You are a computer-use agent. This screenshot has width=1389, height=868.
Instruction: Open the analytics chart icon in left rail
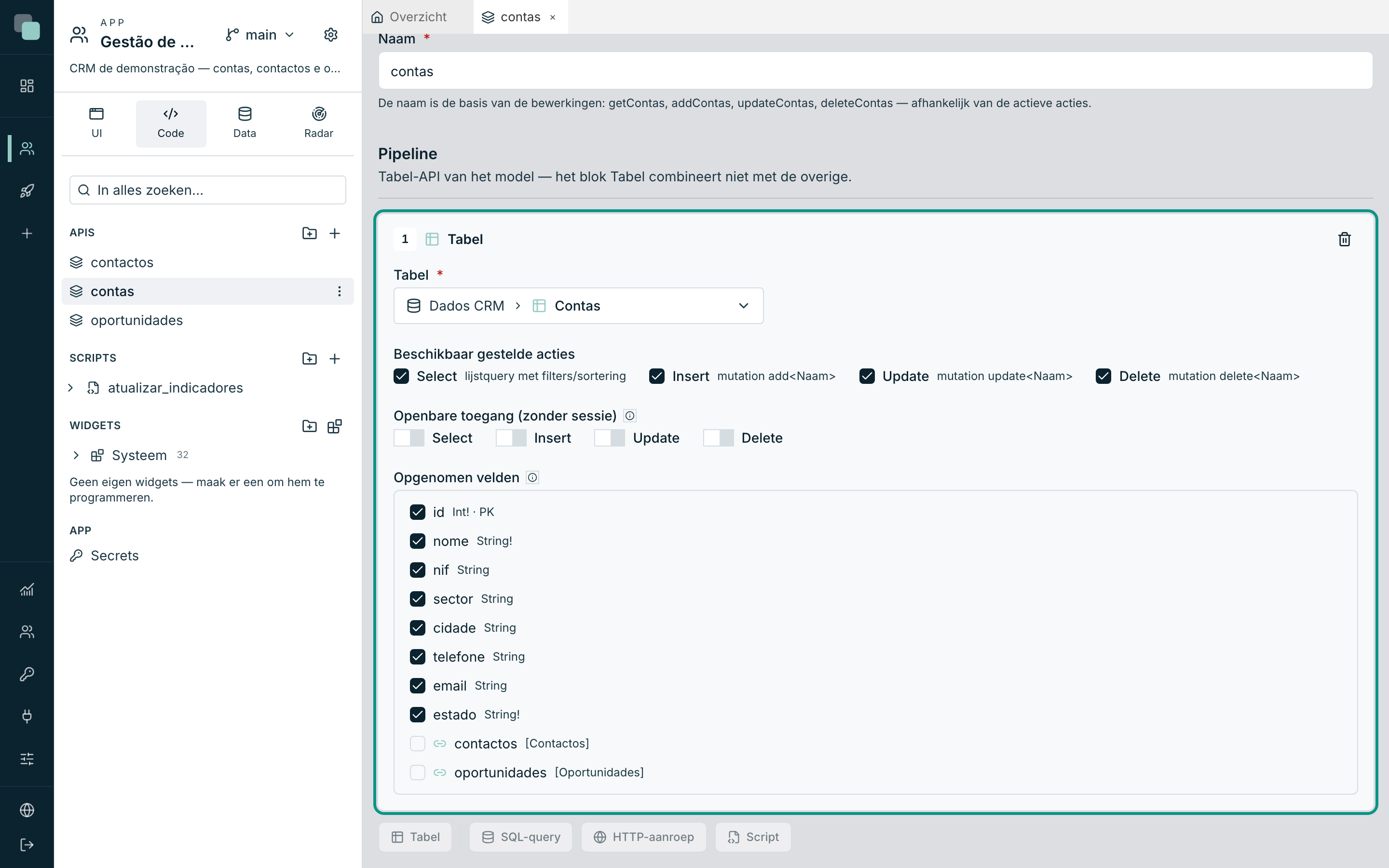click(27, 590)
